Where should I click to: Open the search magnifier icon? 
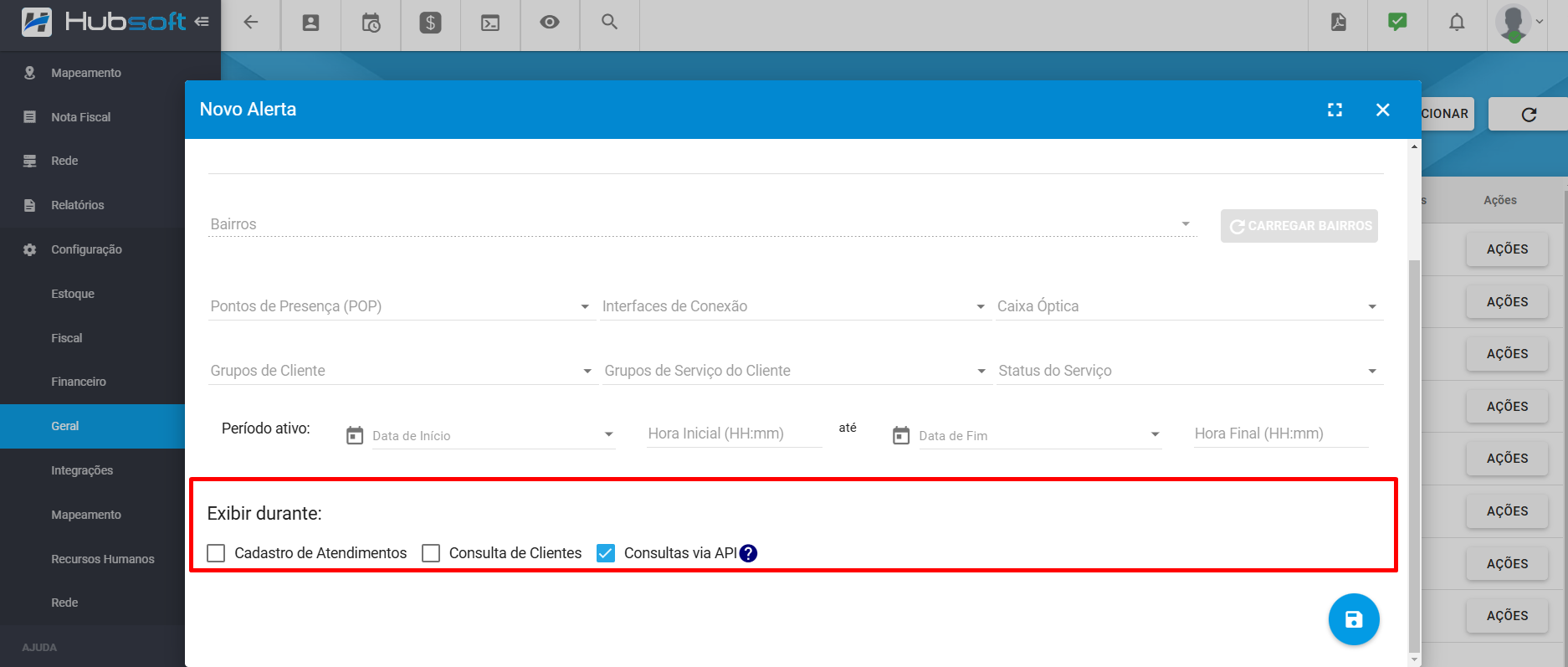(x=610, y=22)
